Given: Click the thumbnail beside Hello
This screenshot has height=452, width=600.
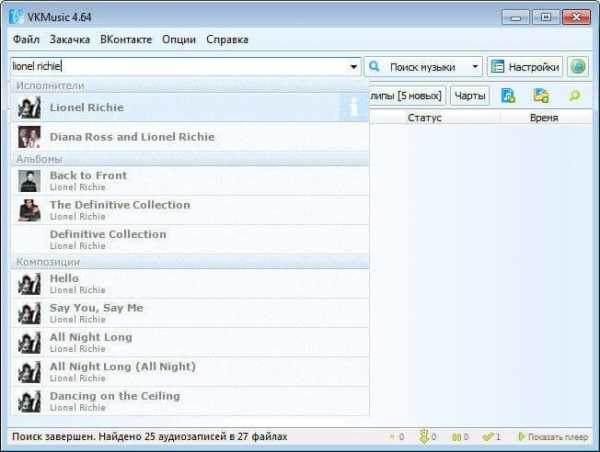Looking at the screenshot, I should click(x=29, y=284).
